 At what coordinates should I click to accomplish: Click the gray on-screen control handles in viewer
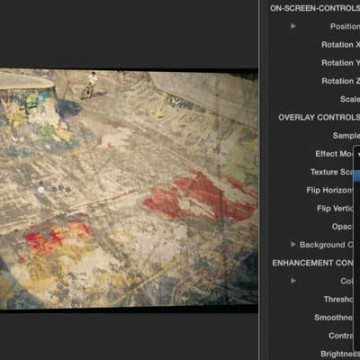(58, 188)
